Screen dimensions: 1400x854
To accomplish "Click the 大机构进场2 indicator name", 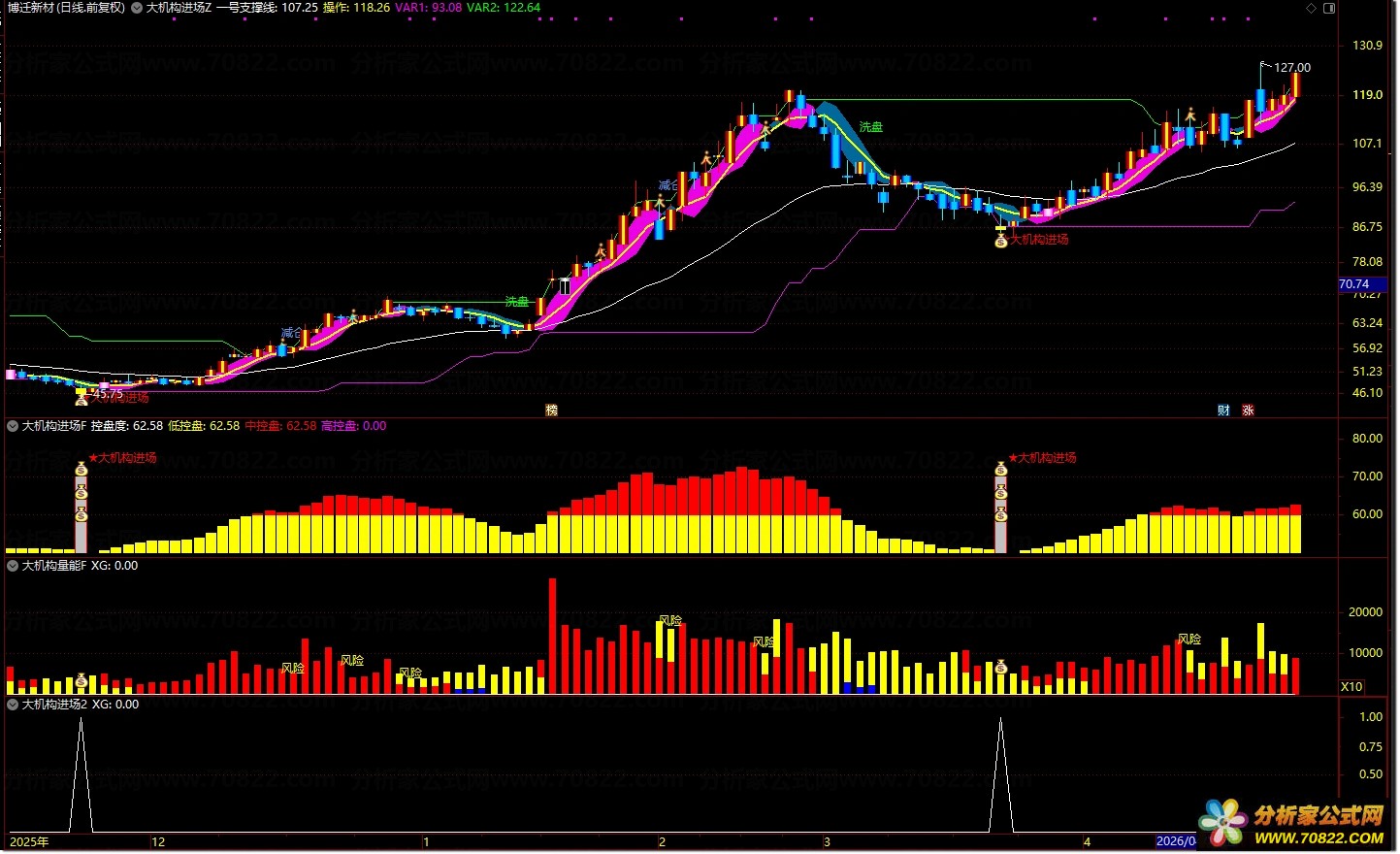I will coord(54,705).
